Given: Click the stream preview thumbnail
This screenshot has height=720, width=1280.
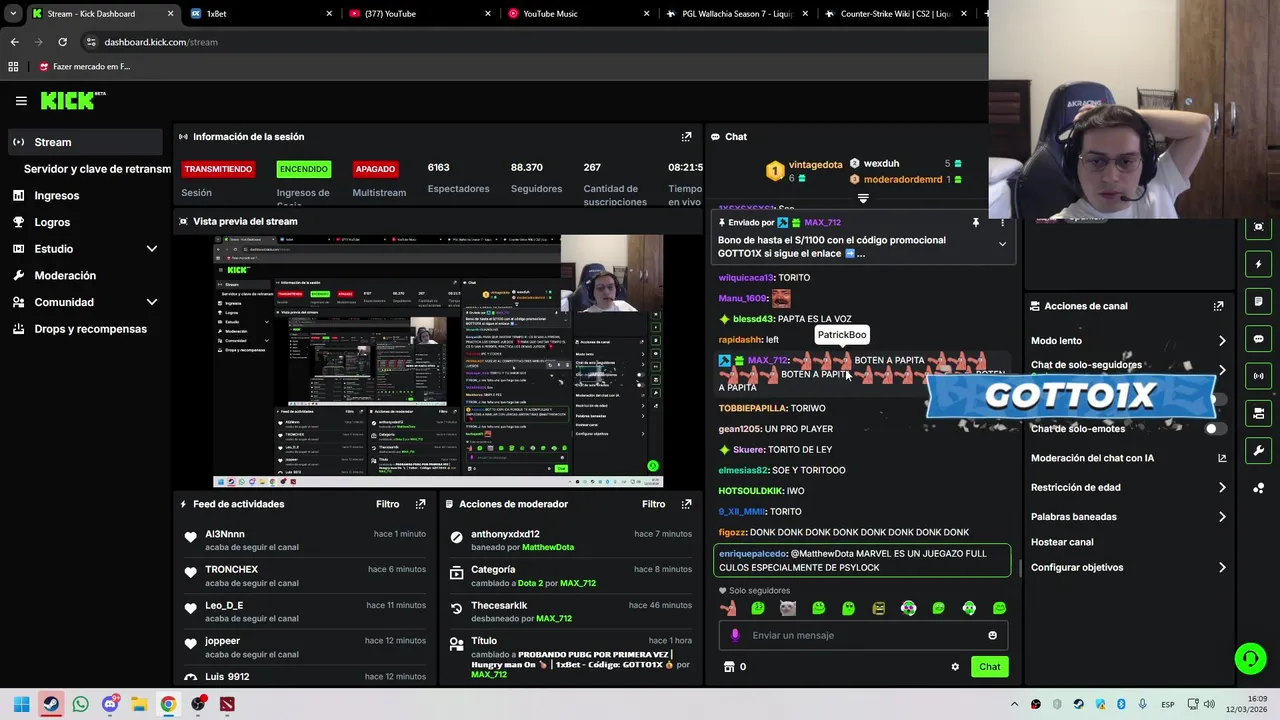Looking at the screenshot, I should [x=438, y=361].
